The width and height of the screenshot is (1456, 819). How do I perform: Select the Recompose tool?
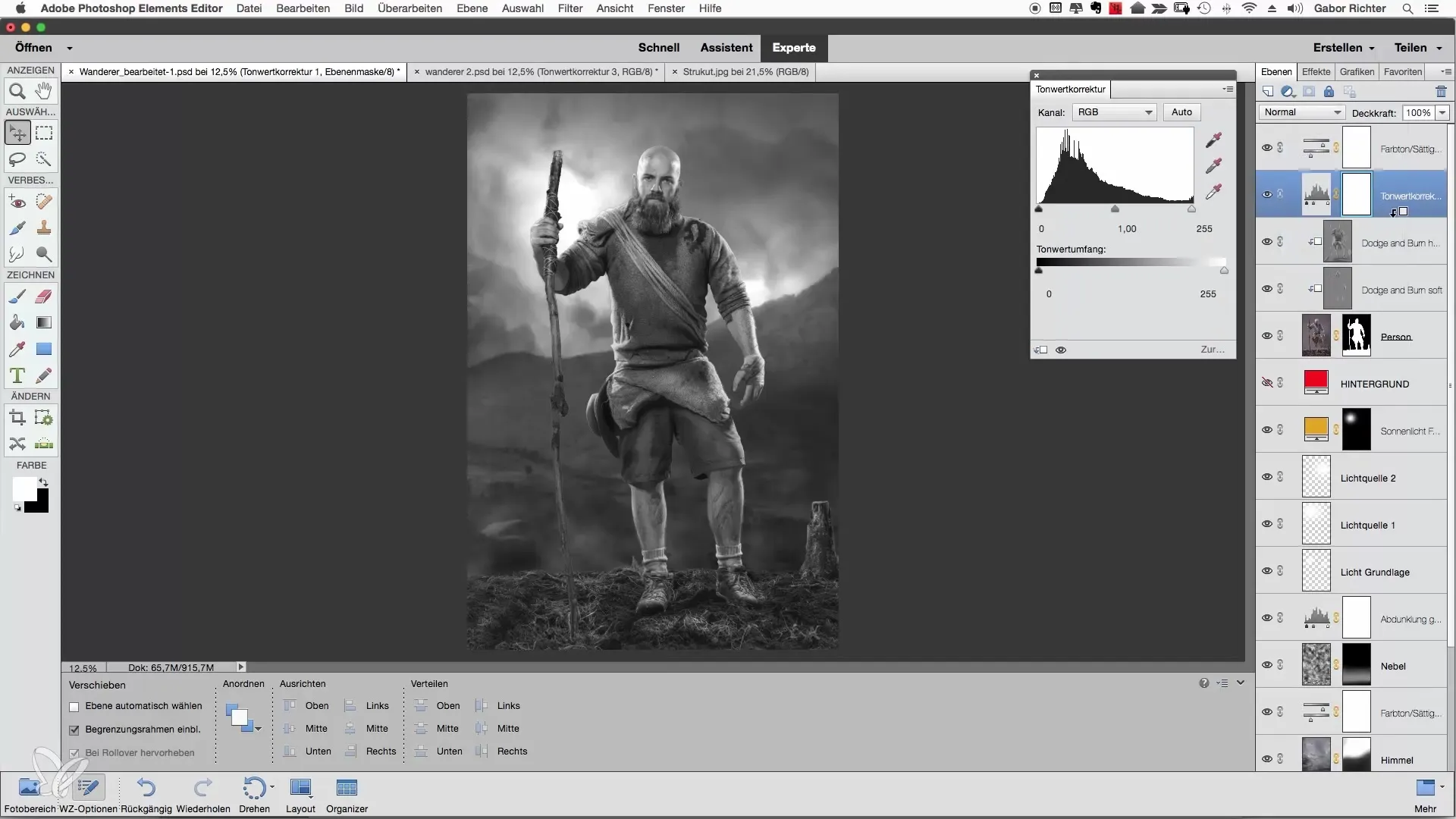pos(44,418)
